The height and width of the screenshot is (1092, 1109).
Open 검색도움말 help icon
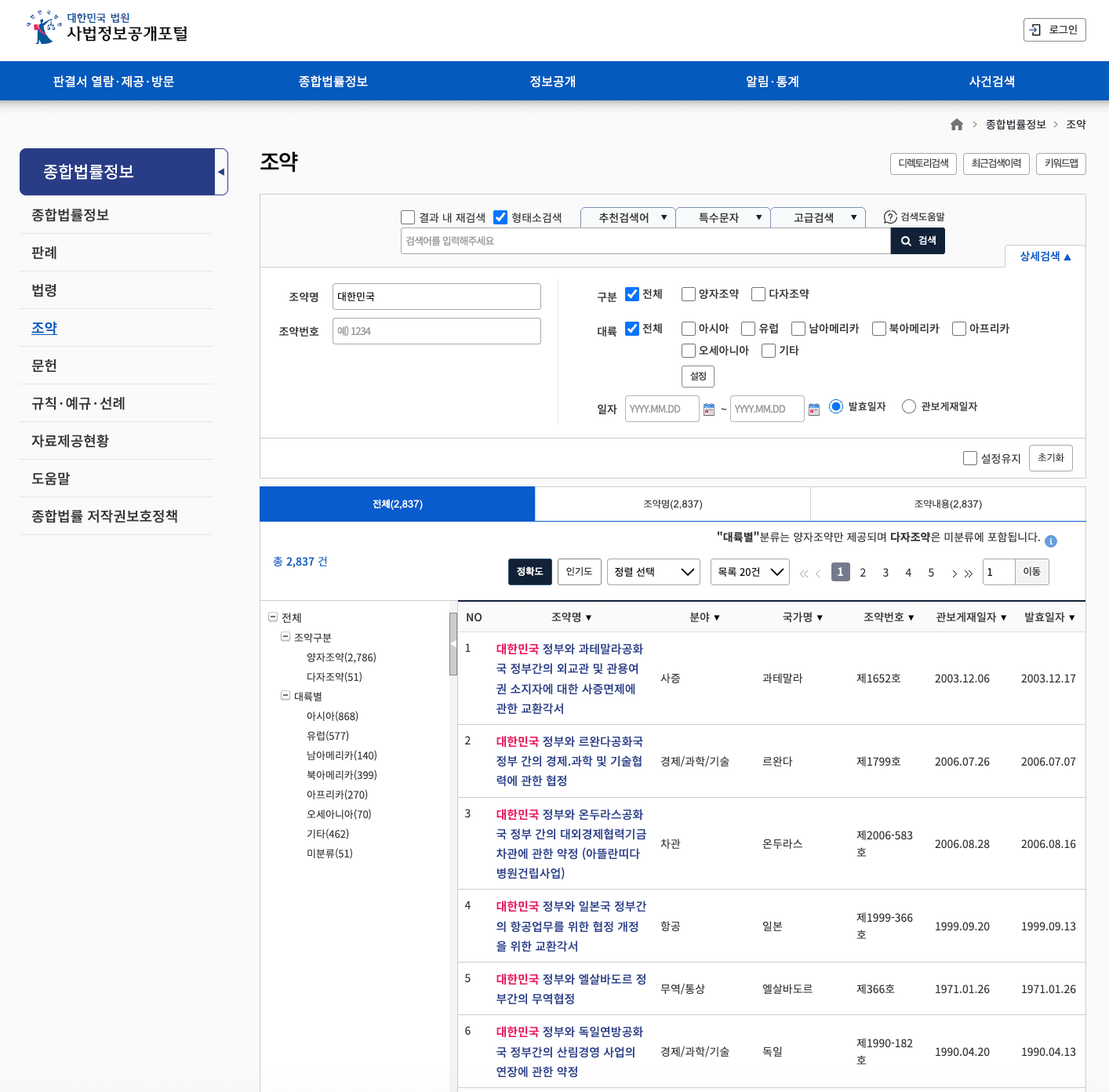[890, 217]
